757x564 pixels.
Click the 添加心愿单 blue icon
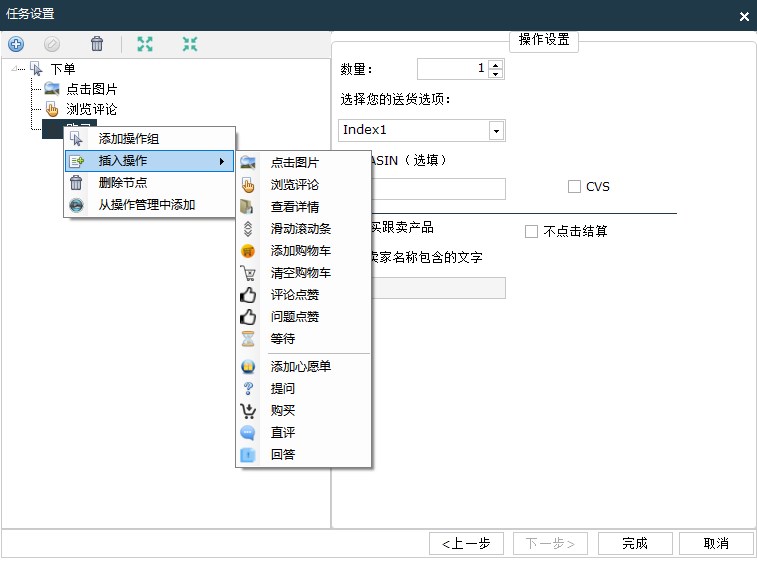[248, 367]
